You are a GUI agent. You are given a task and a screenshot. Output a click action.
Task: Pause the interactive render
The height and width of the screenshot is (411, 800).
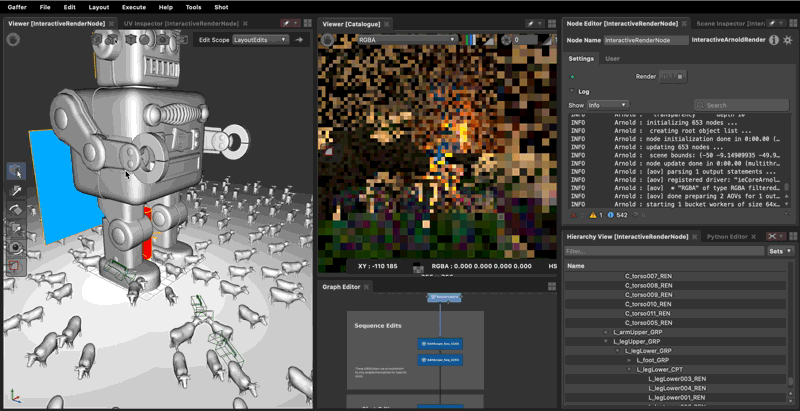pyautogui.click(x=666, y=76)
